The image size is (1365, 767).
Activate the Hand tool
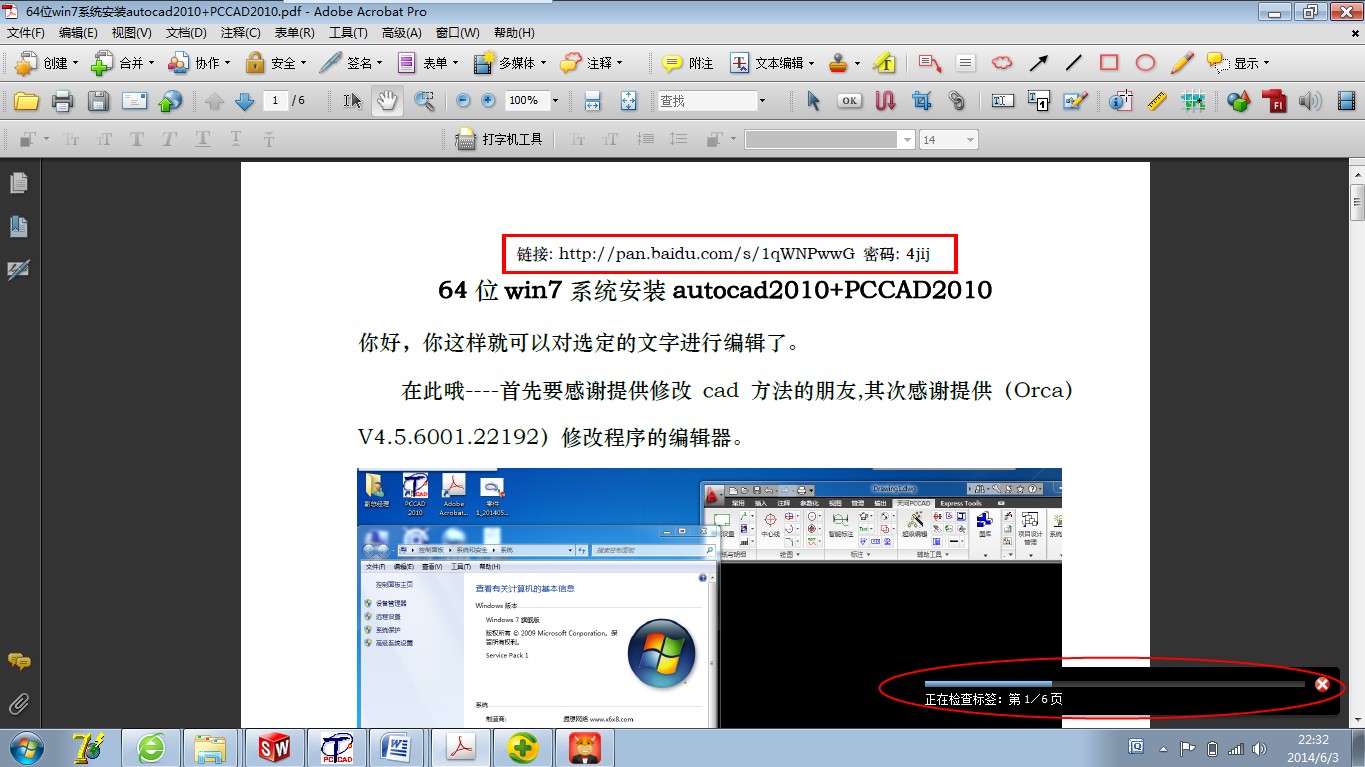pos(388,101)
